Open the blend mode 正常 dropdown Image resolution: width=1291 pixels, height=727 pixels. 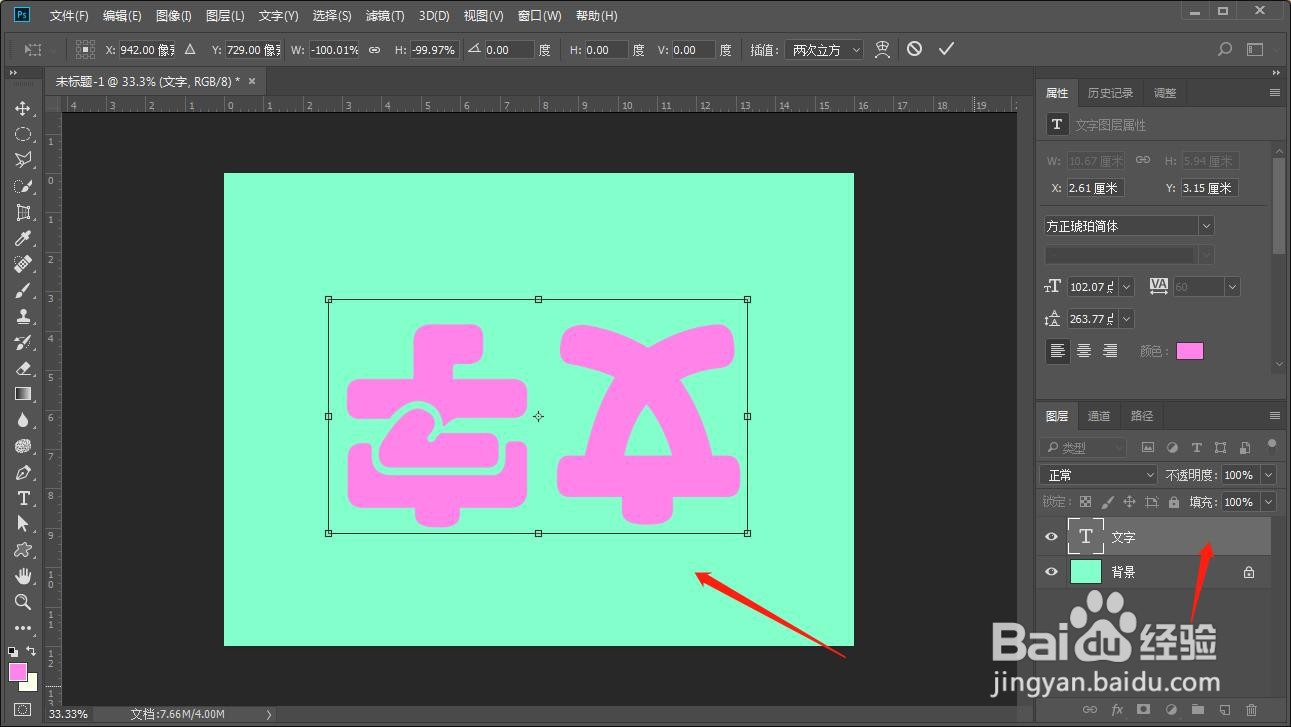[x=1098, y=475]
